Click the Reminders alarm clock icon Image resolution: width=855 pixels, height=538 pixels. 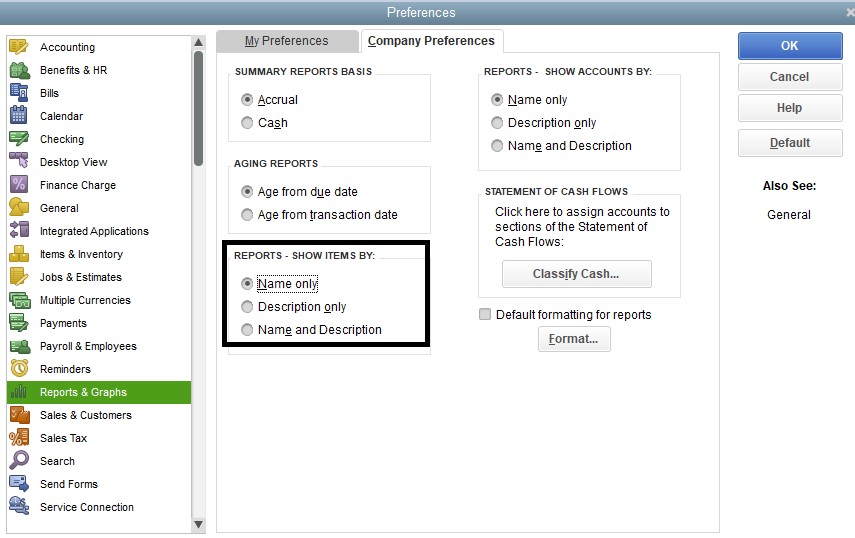(19, 368)
